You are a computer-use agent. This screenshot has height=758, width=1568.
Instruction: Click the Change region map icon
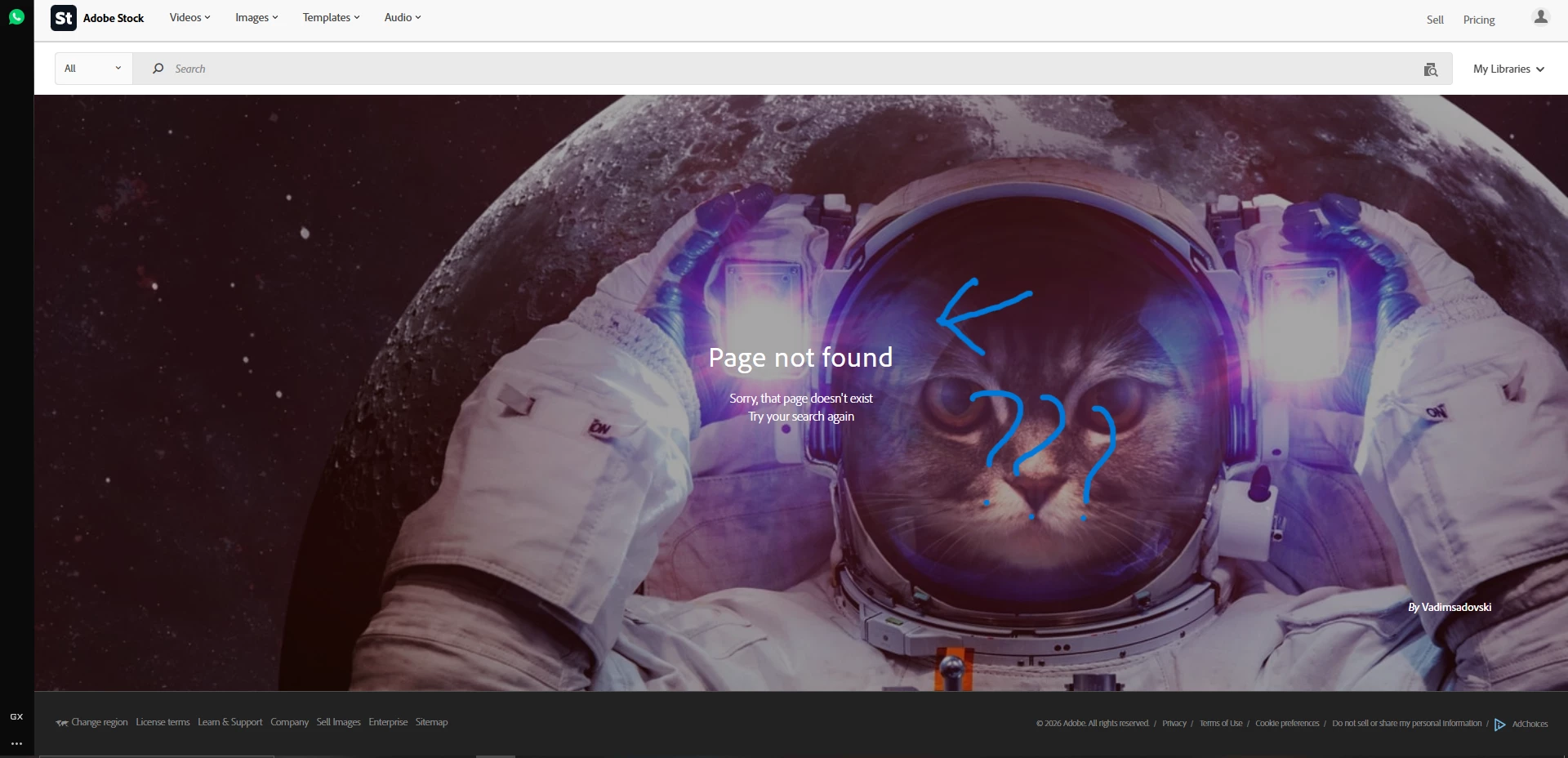(62, 723)
